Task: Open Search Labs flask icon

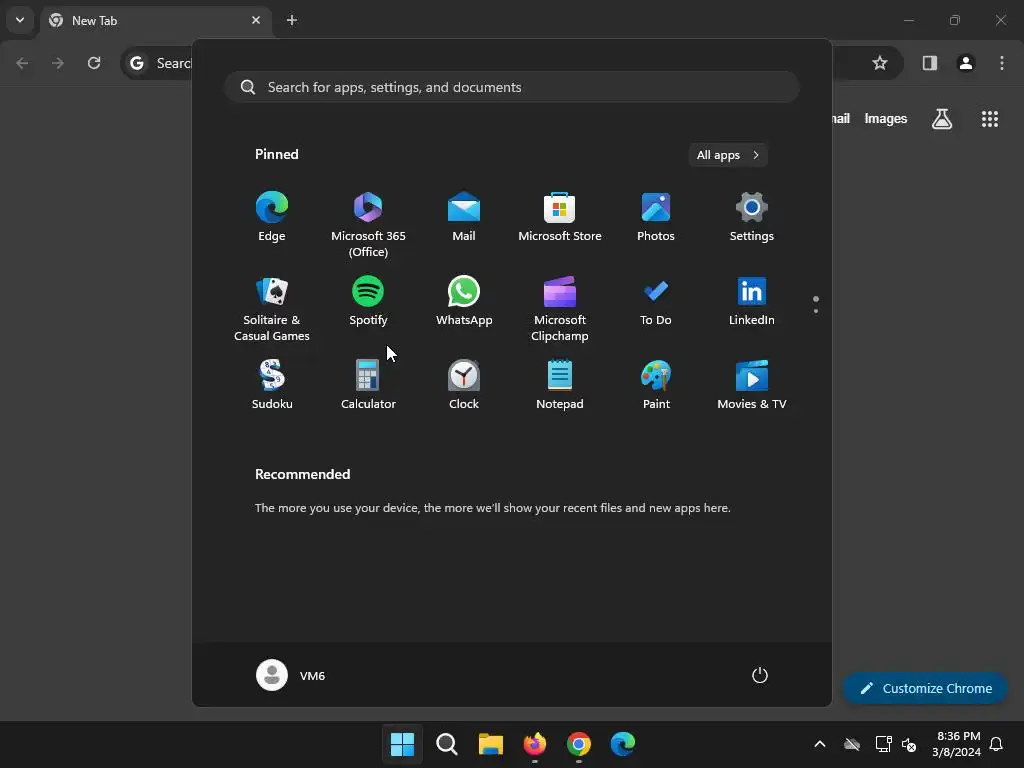Action: tap(942, 119)
